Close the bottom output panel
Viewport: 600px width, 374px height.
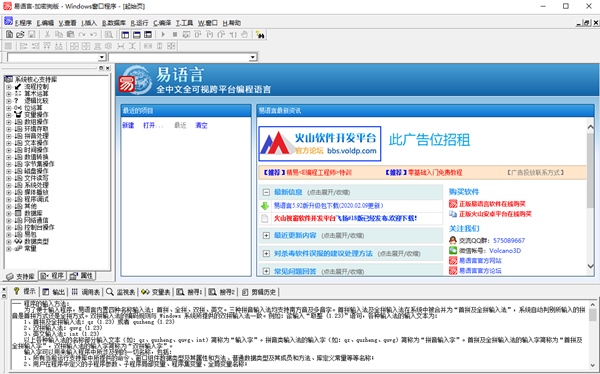pos(4,289)
